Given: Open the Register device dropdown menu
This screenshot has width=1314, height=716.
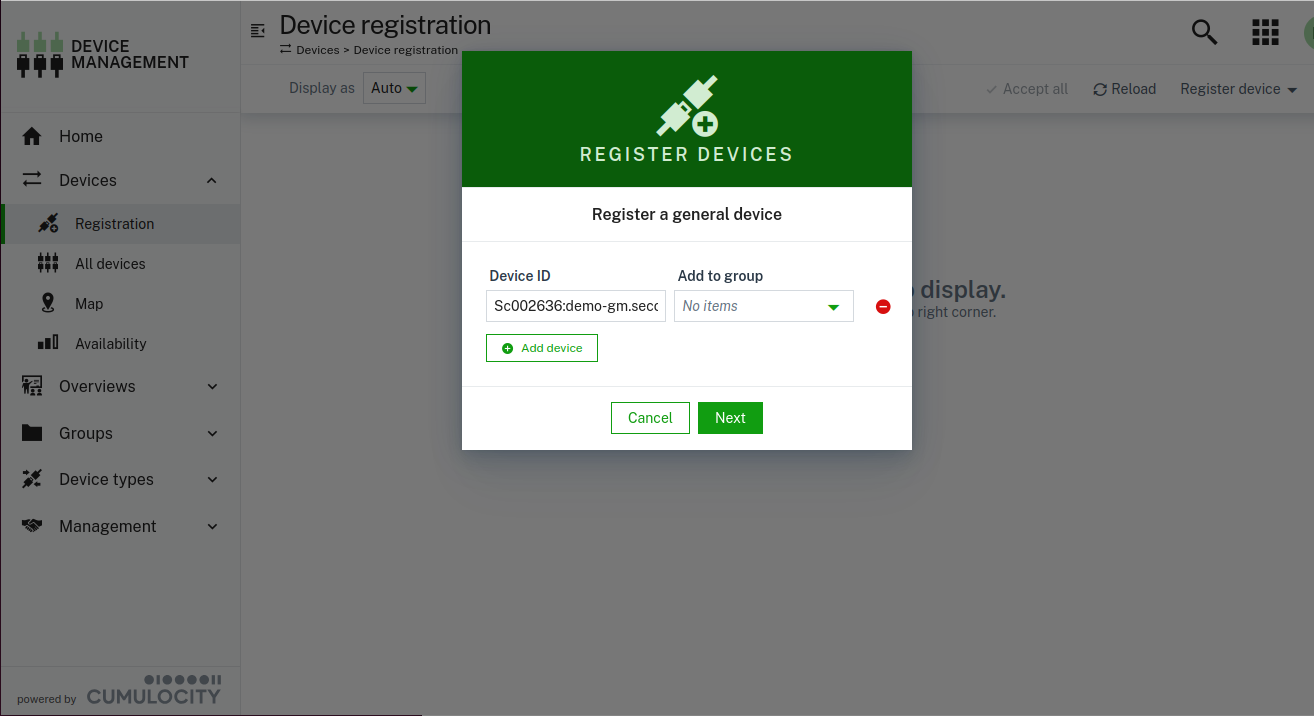Looking at the screenshot, I should (1238, 89).
